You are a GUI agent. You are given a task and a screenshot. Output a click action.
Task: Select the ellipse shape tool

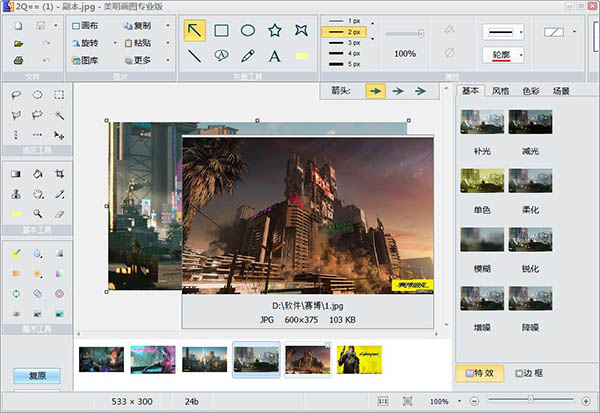(x=248, y=31)
